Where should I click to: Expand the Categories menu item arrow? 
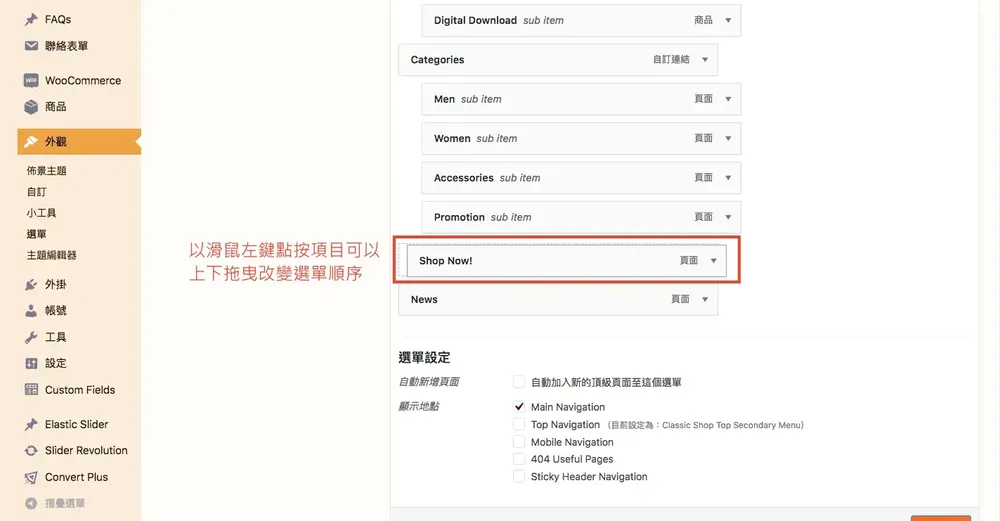point(705,59)
